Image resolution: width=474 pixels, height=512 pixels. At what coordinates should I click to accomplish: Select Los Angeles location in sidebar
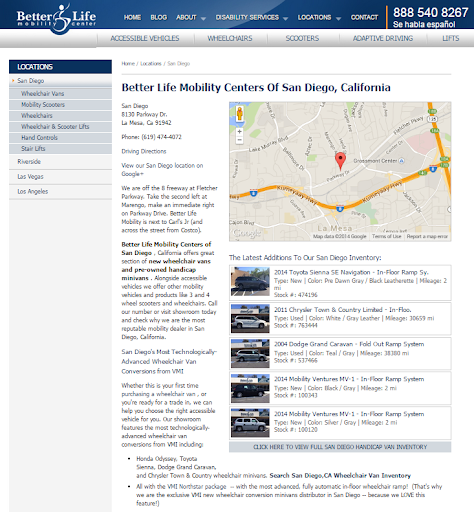[60, 192]
